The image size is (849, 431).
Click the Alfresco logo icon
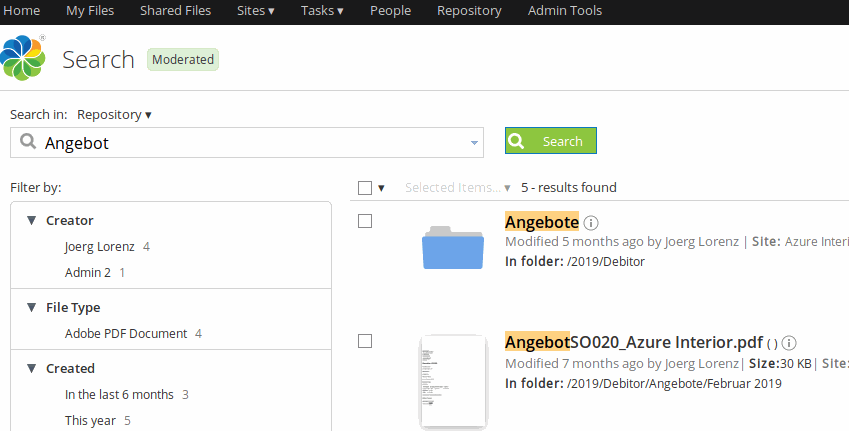[x=23, y=57]
